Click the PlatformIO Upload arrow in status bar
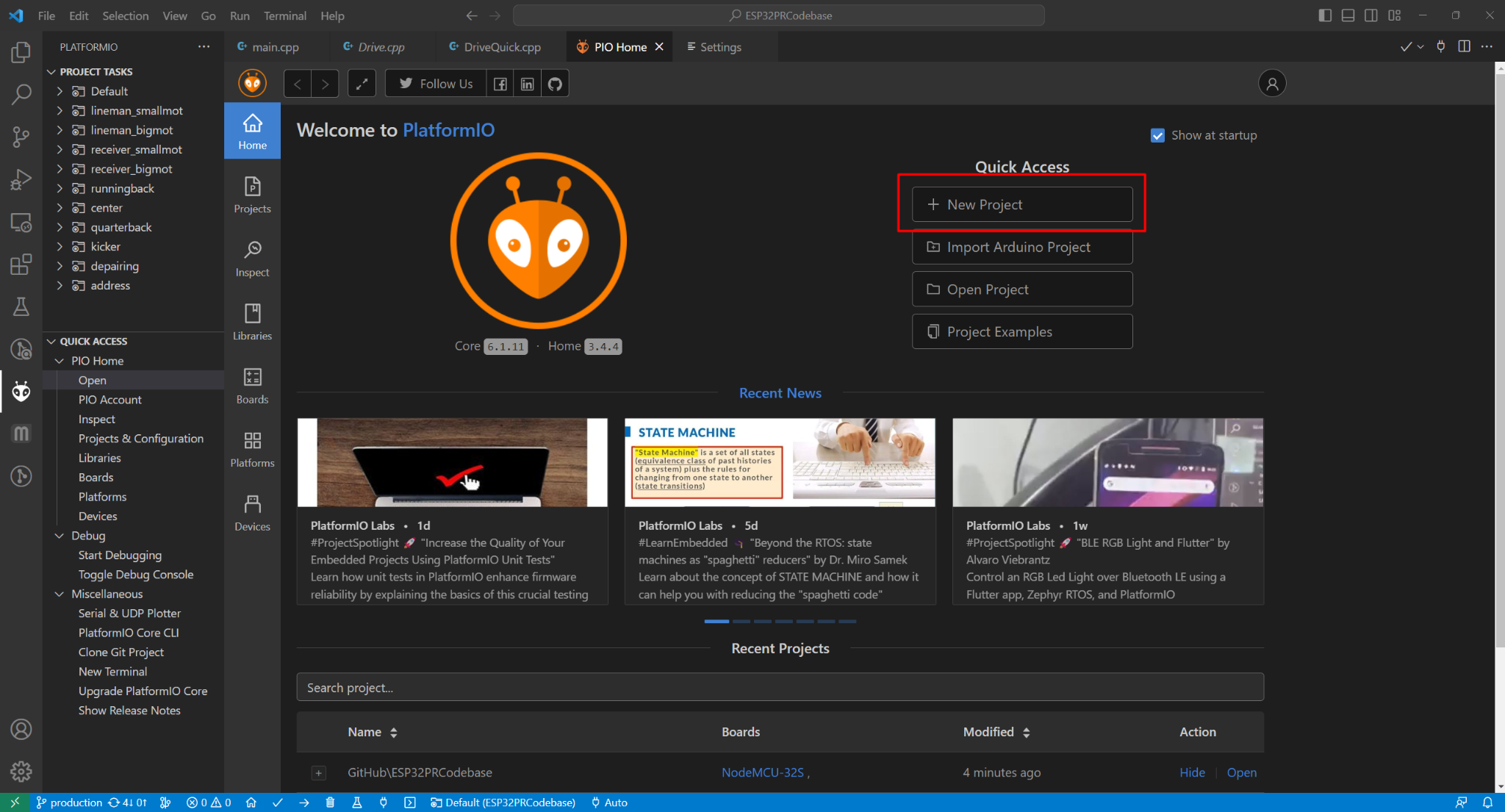 (304, 802)
